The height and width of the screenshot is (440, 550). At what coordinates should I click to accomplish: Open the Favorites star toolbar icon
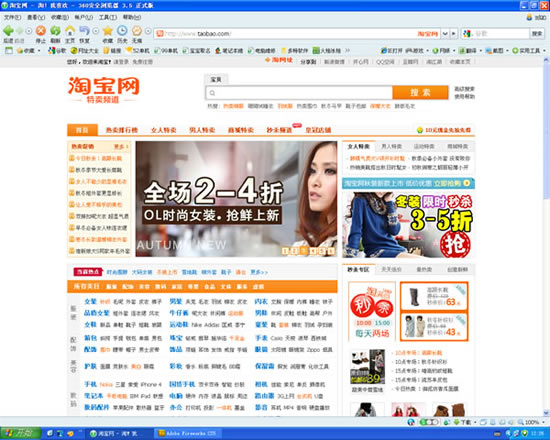click(x=108, y=31)
